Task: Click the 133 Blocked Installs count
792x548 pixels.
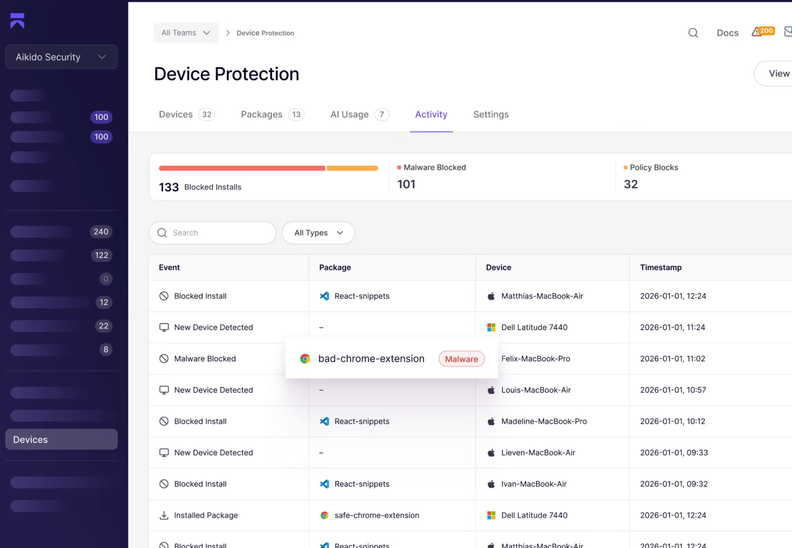Action: coord(200,187)
